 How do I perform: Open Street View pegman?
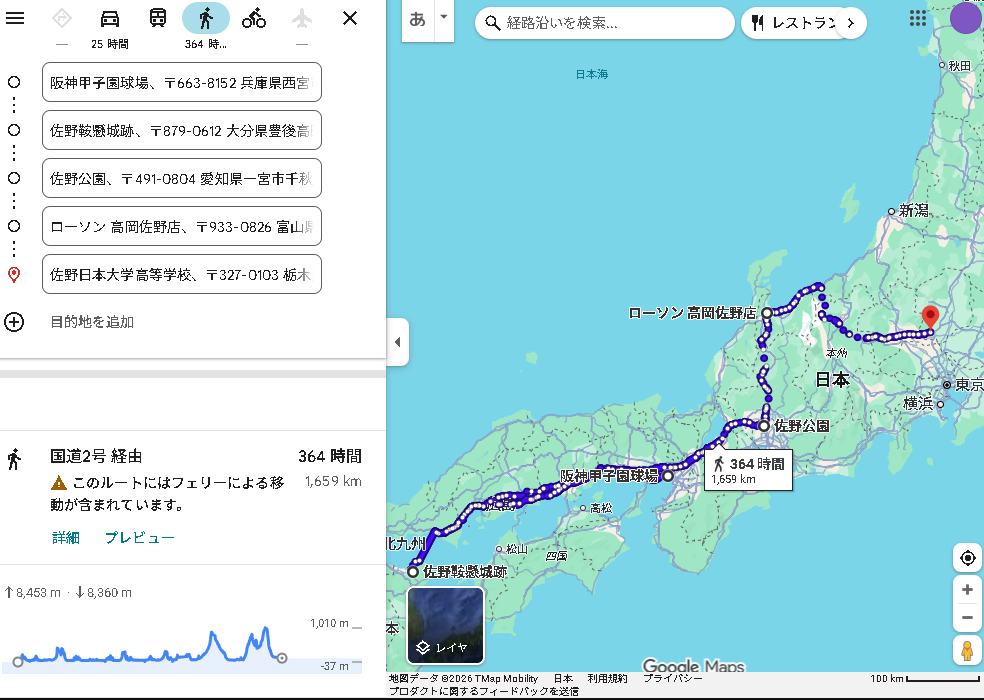[967, 651]
